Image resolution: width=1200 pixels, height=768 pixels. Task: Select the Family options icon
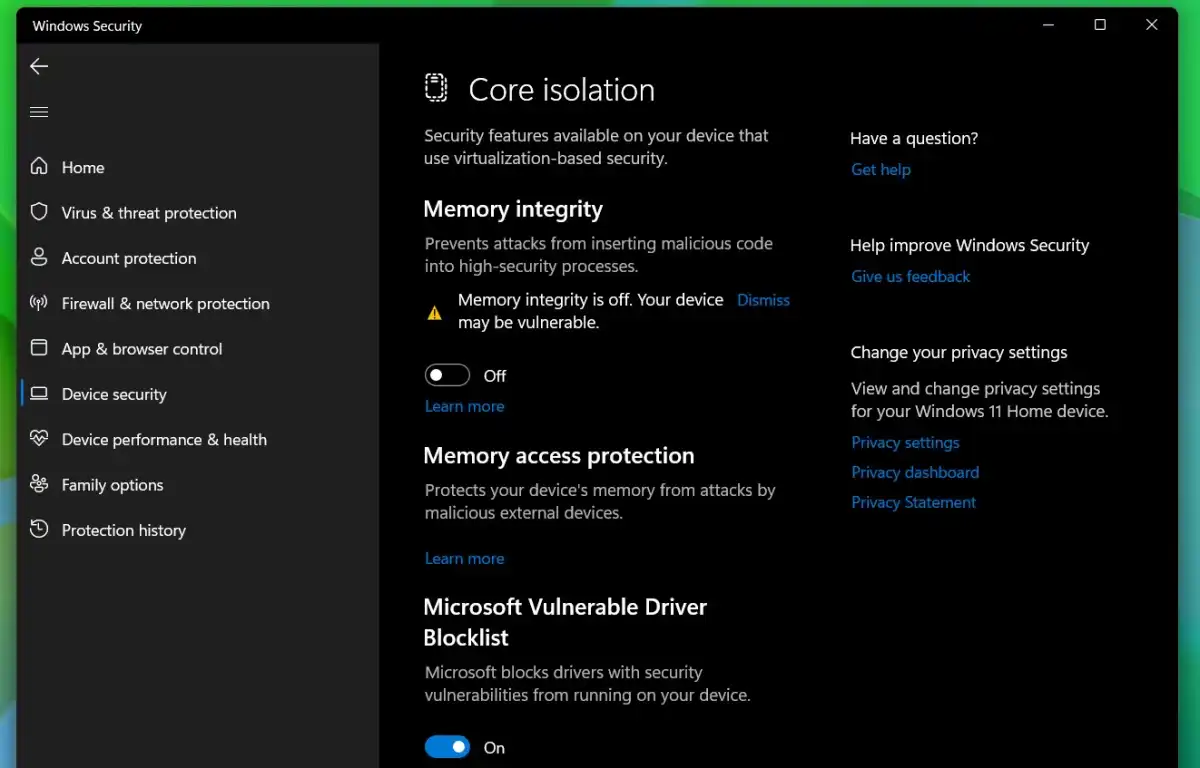tap(40, 484)
